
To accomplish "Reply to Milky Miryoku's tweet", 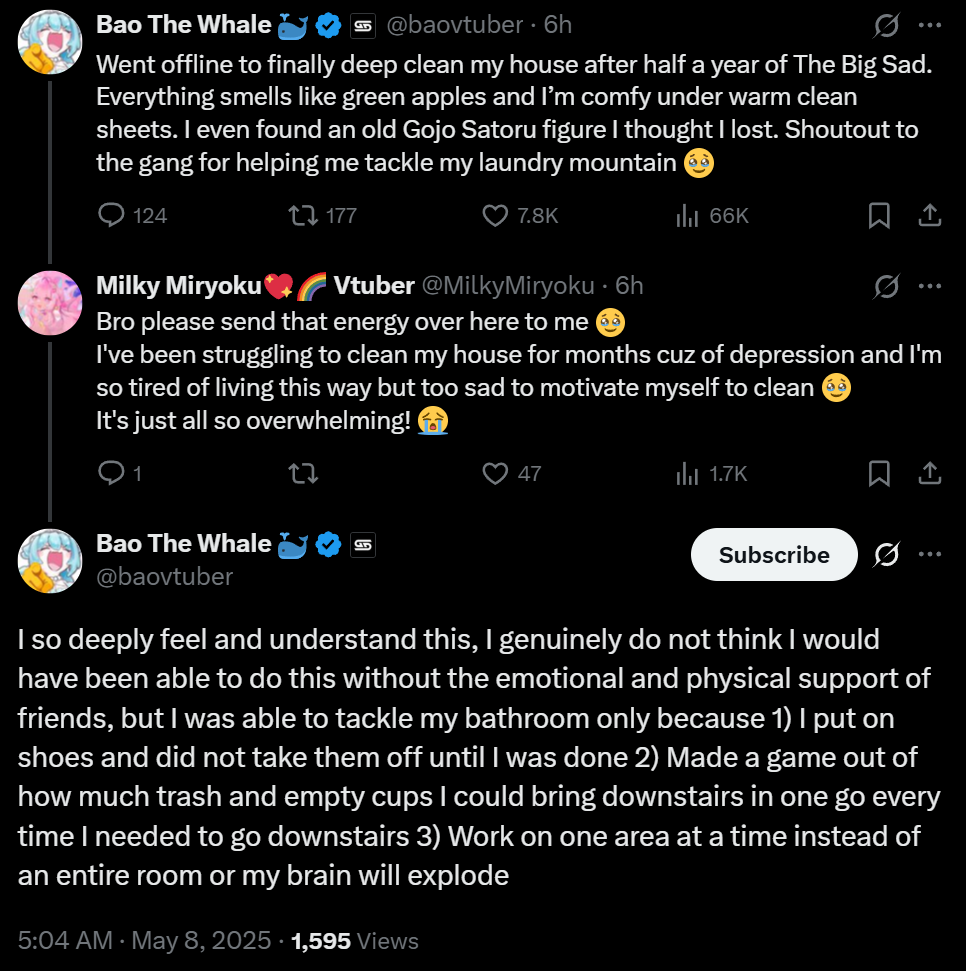I will coord(112,473).
